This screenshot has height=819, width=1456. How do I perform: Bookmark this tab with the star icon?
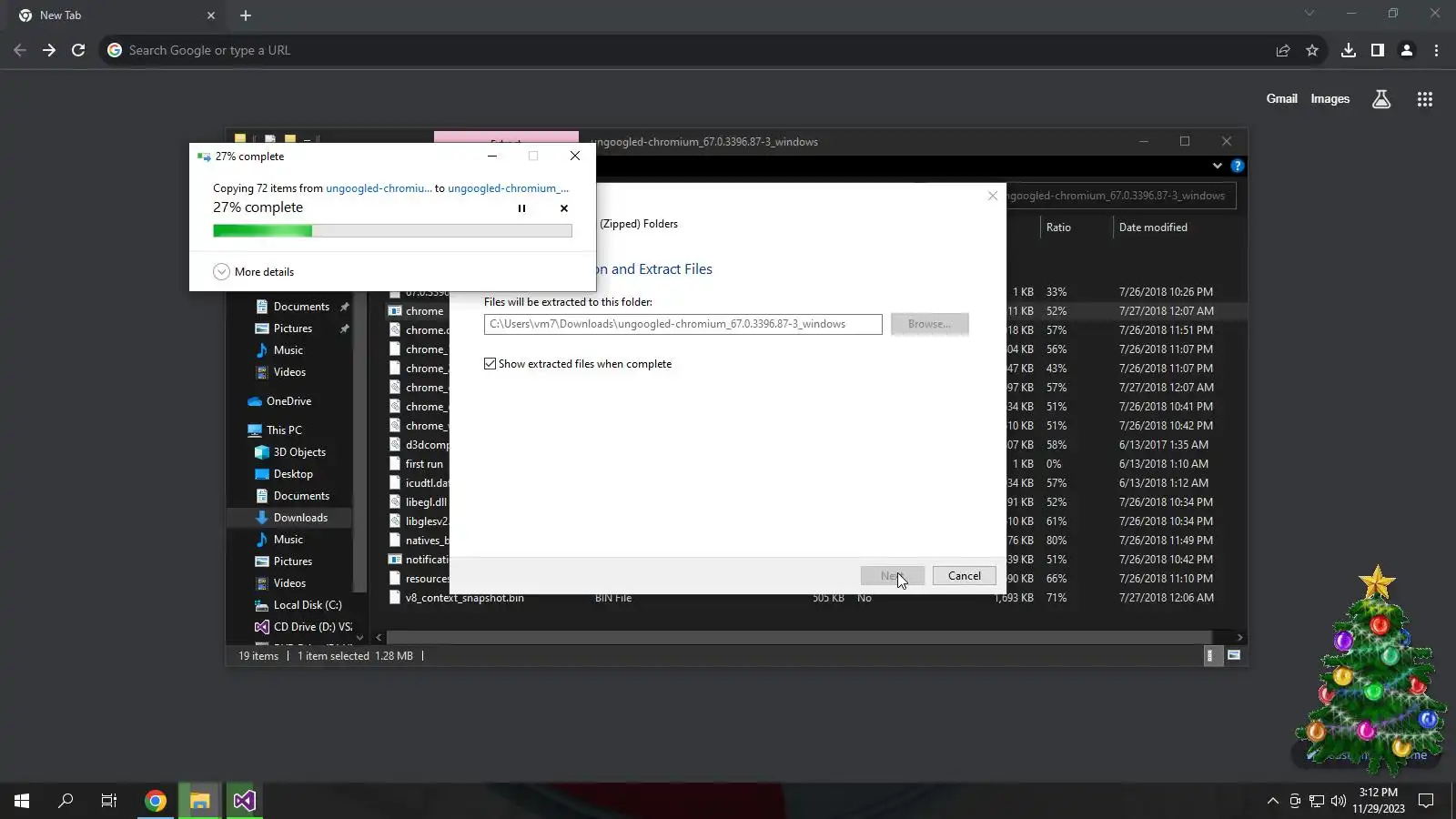[x=1312, y=50]
